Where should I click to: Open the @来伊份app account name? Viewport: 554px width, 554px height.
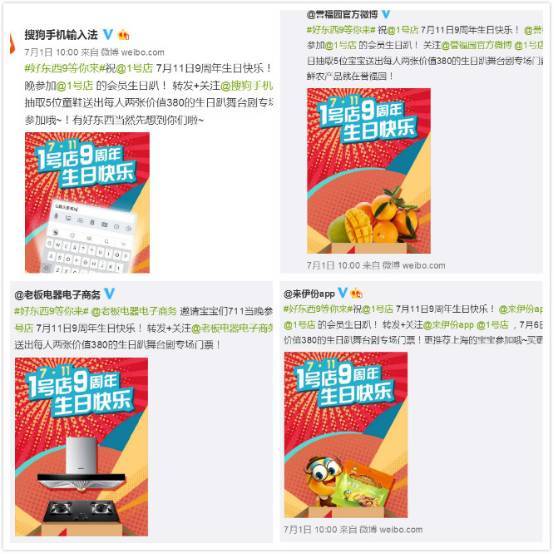coord(309,294)
